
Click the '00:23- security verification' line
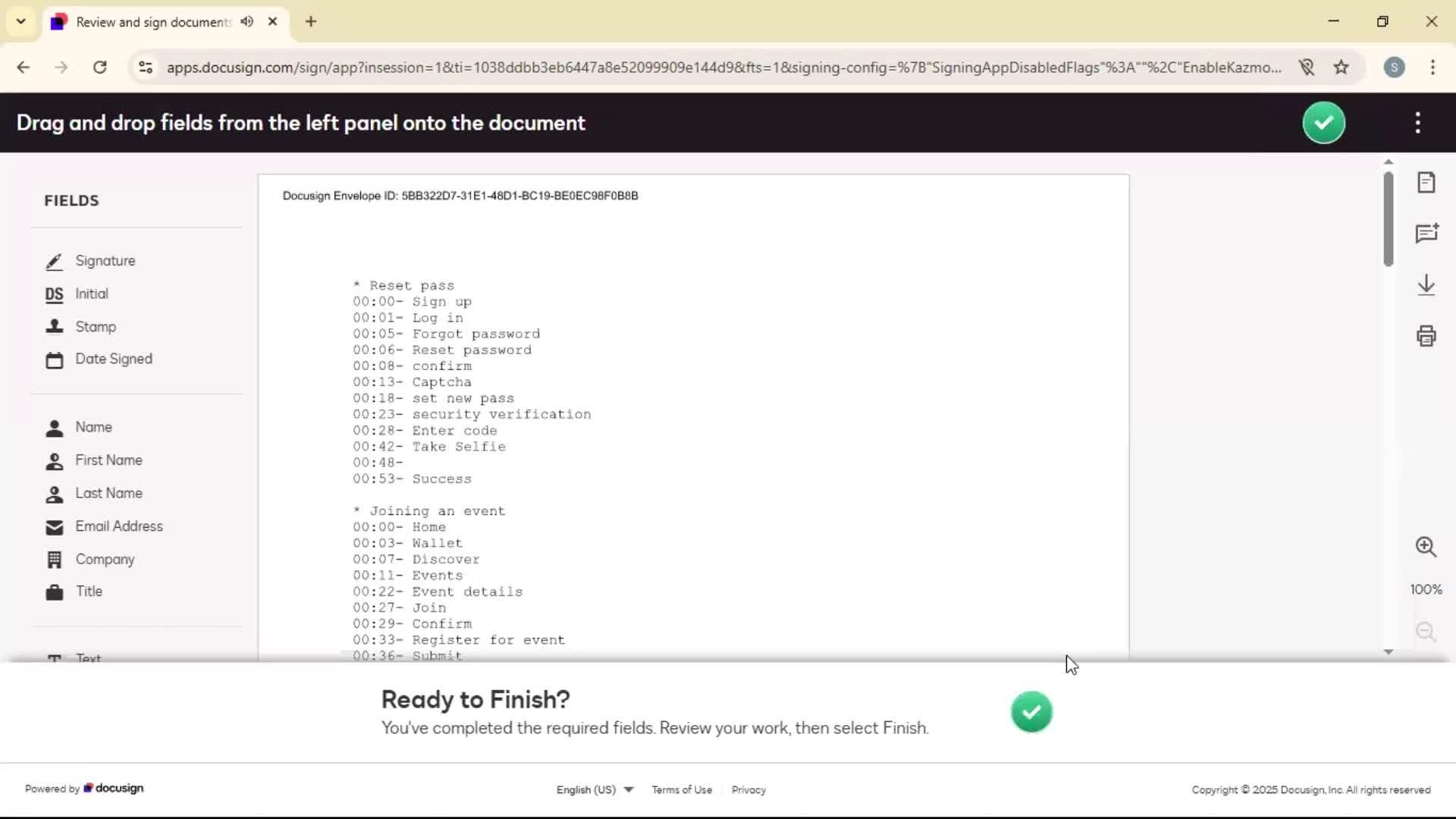coord(472,415)
